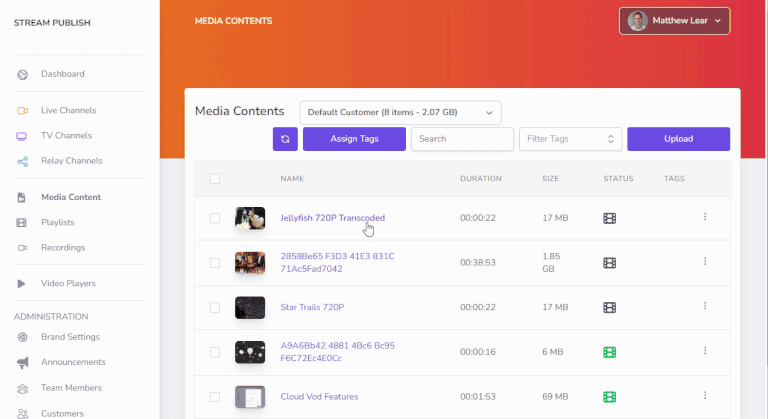Viewport: 768px width, 419px height.
Task: Open Star Trails 720P link
Action: [312, 307]
